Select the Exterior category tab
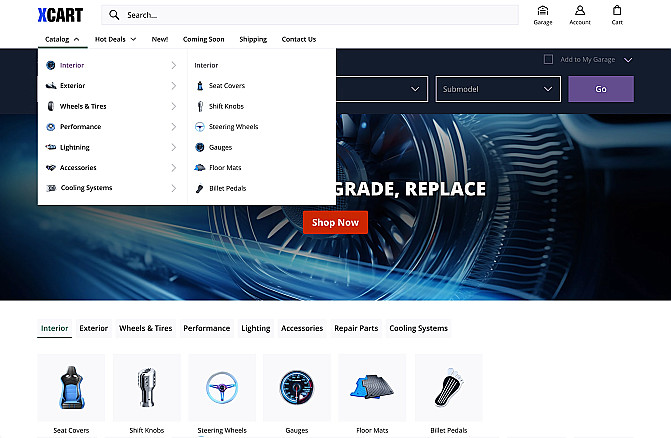671x438 pixels. click(x=93, y=328)
